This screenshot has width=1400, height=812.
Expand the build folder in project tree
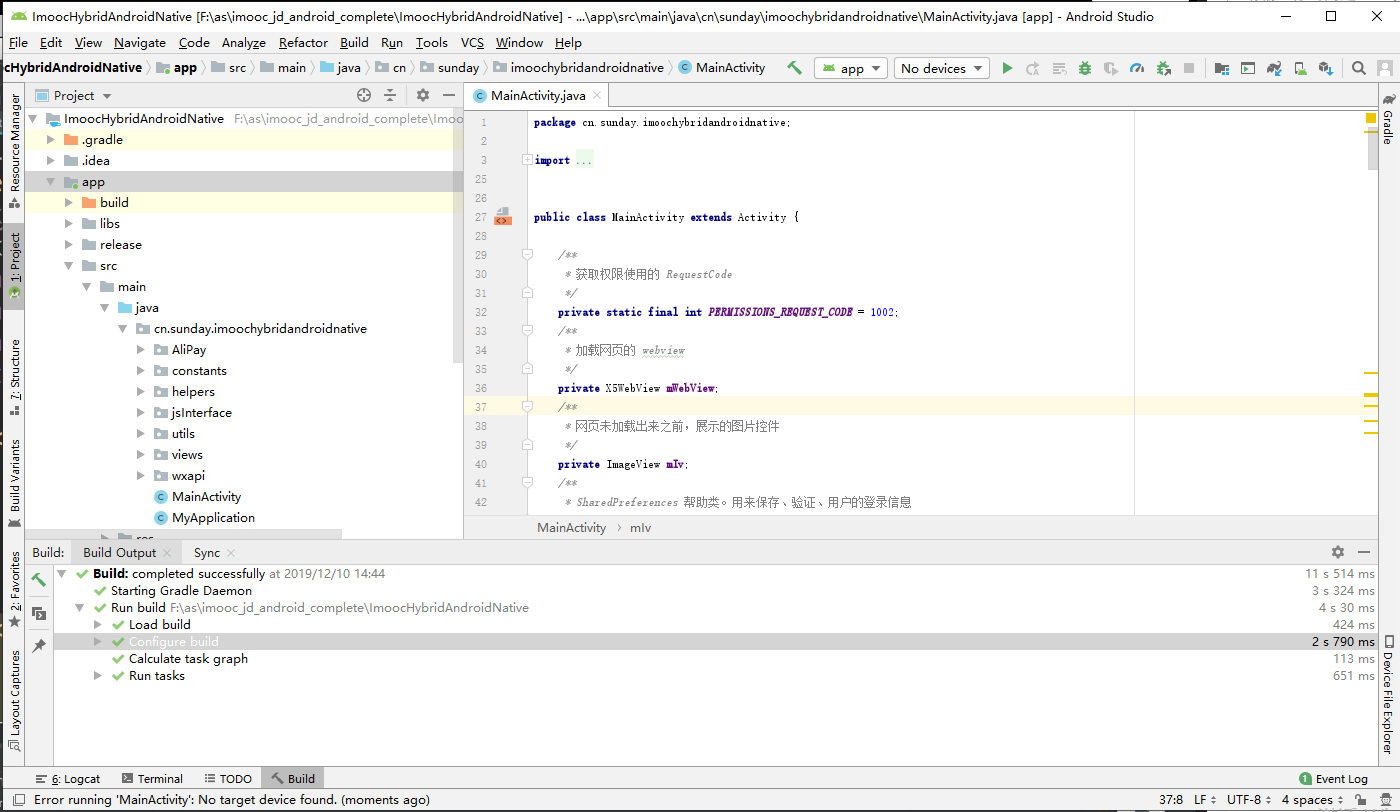point(68,202)
